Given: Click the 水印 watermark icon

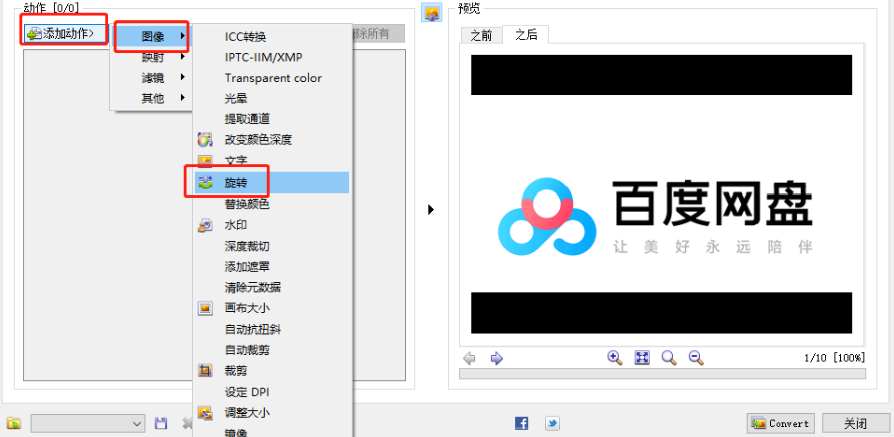Looking at the screenshot, I should point(205,225).
